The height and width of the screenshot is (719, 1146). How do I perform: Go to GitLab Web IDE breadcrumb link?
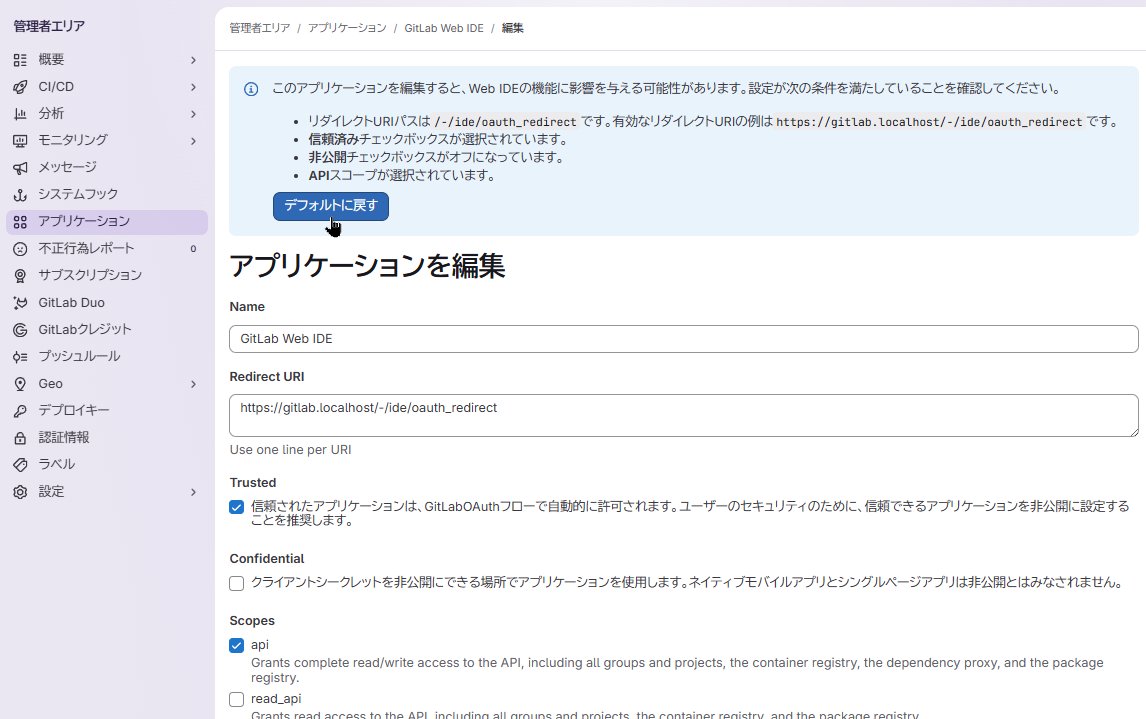coord(444,28)
